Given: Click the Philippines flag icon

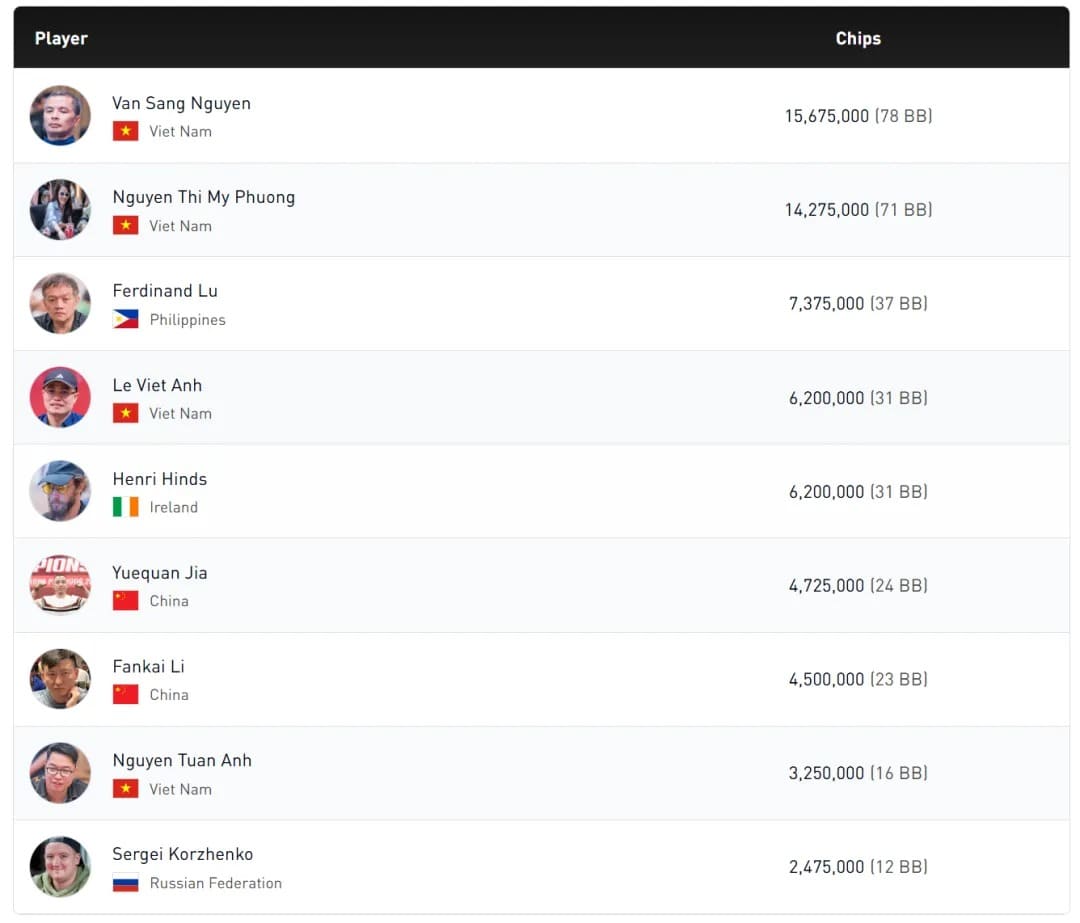Looking at the screenshot, I should (125, 320).
